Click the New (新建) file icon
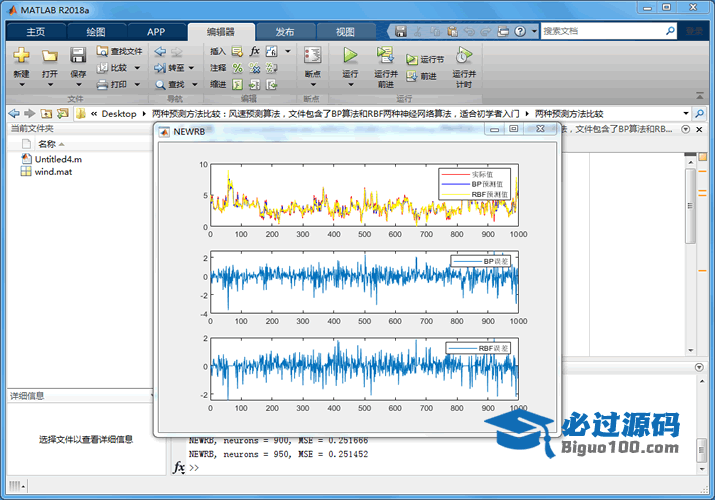715x500 pixels. pos(21,55)
